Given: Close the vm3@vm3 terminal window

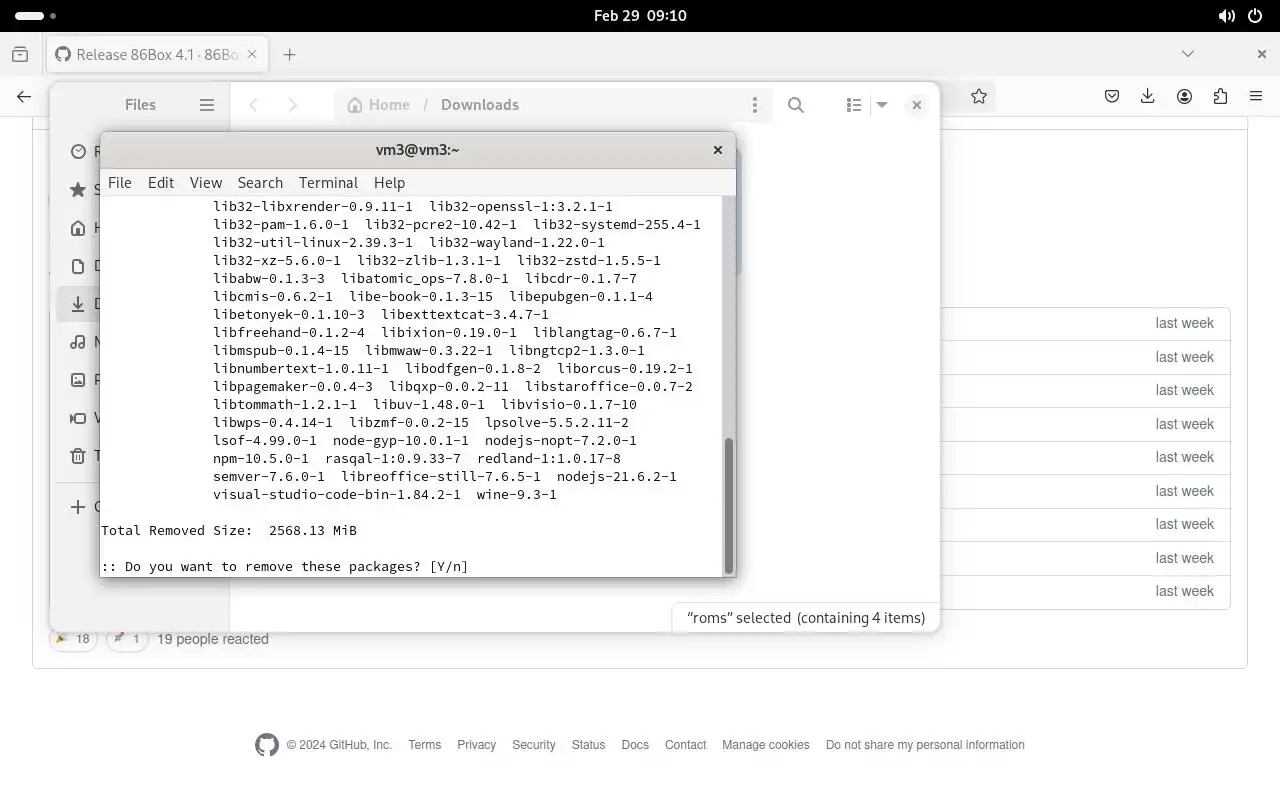Looking at the screenshot, I should (x=717, y=150).
